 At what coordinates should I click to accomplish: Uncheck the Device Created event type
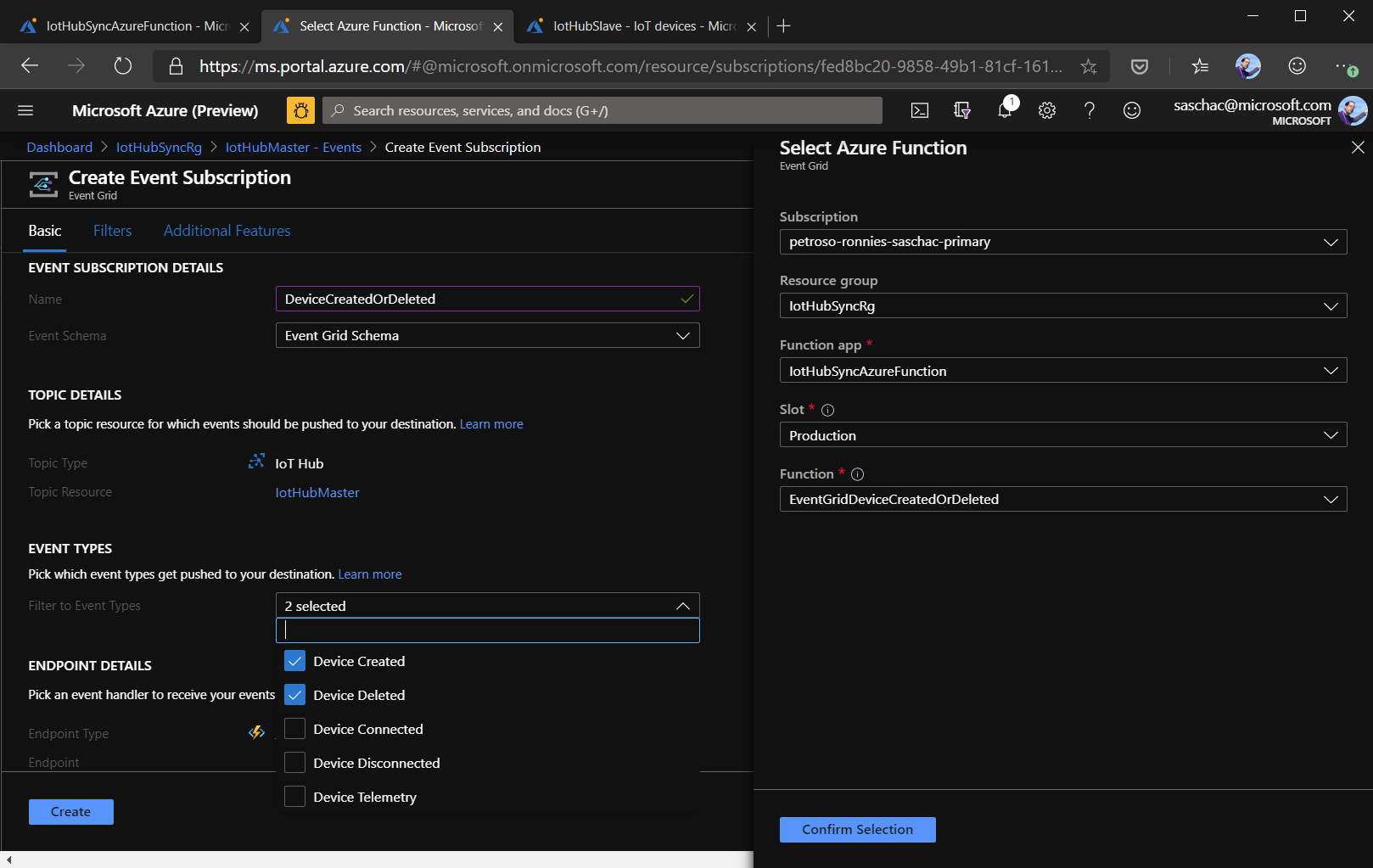click(294, 661)
